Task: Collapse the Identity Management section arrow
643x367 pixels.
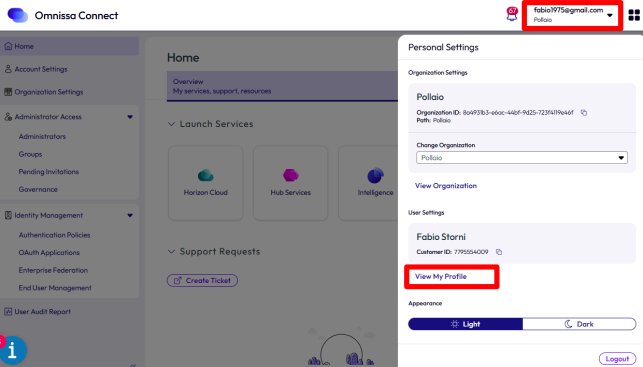Action: (x=130, y=215)
